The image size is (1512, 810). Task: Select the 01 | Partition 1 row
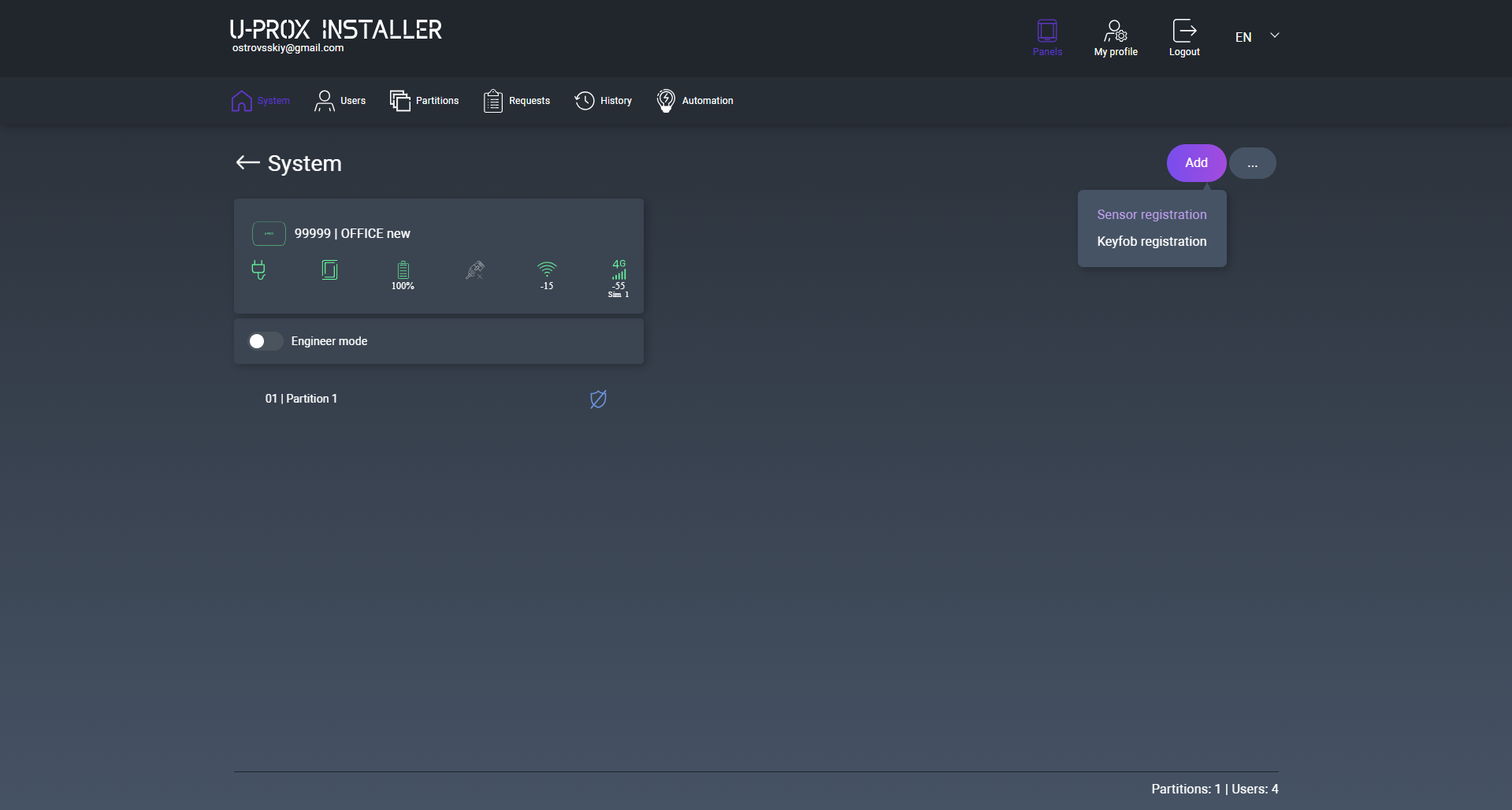(x=301, y=399)
